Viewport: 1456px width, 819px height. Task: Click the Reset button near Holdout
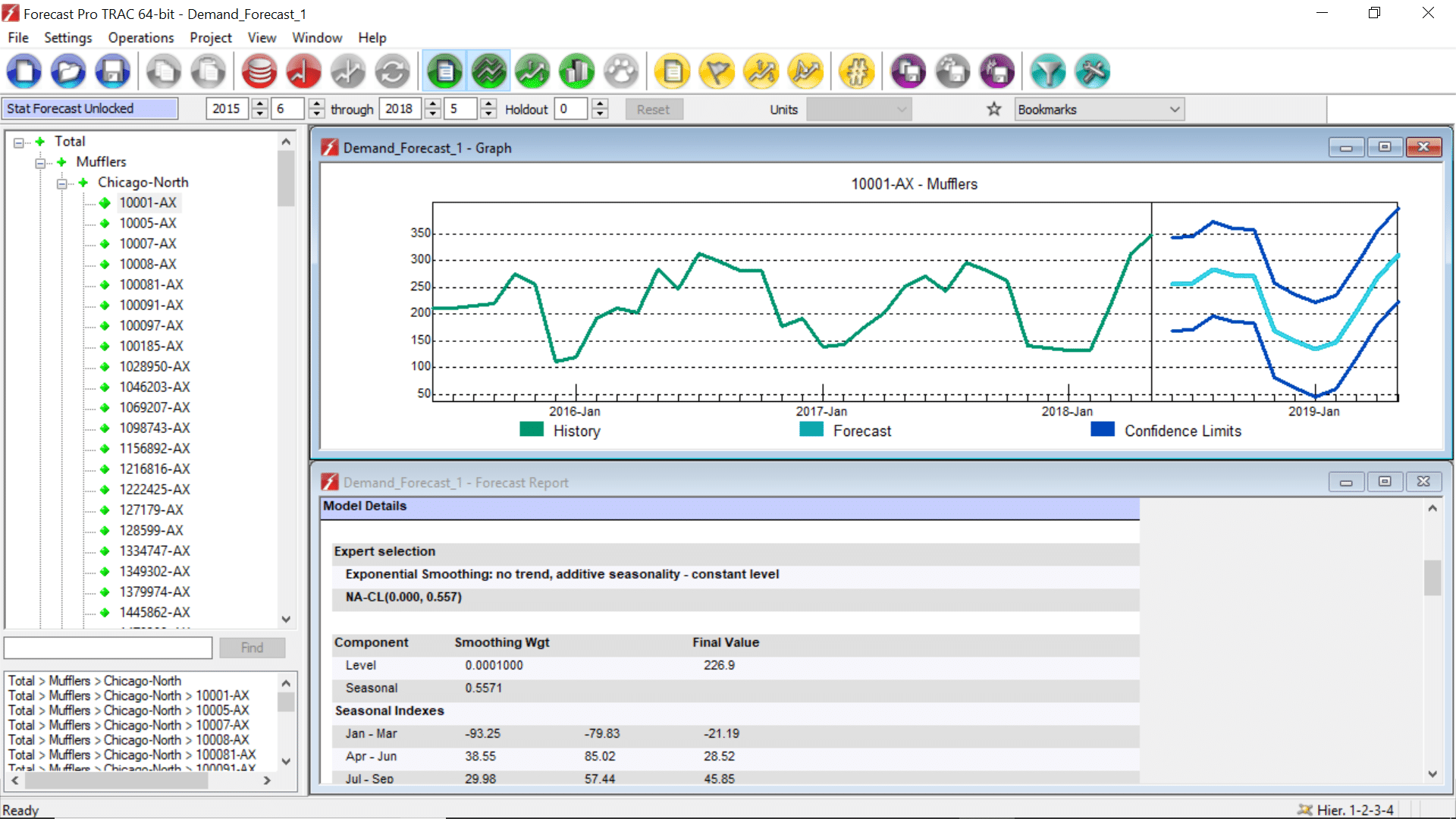(x=654, y=108)
